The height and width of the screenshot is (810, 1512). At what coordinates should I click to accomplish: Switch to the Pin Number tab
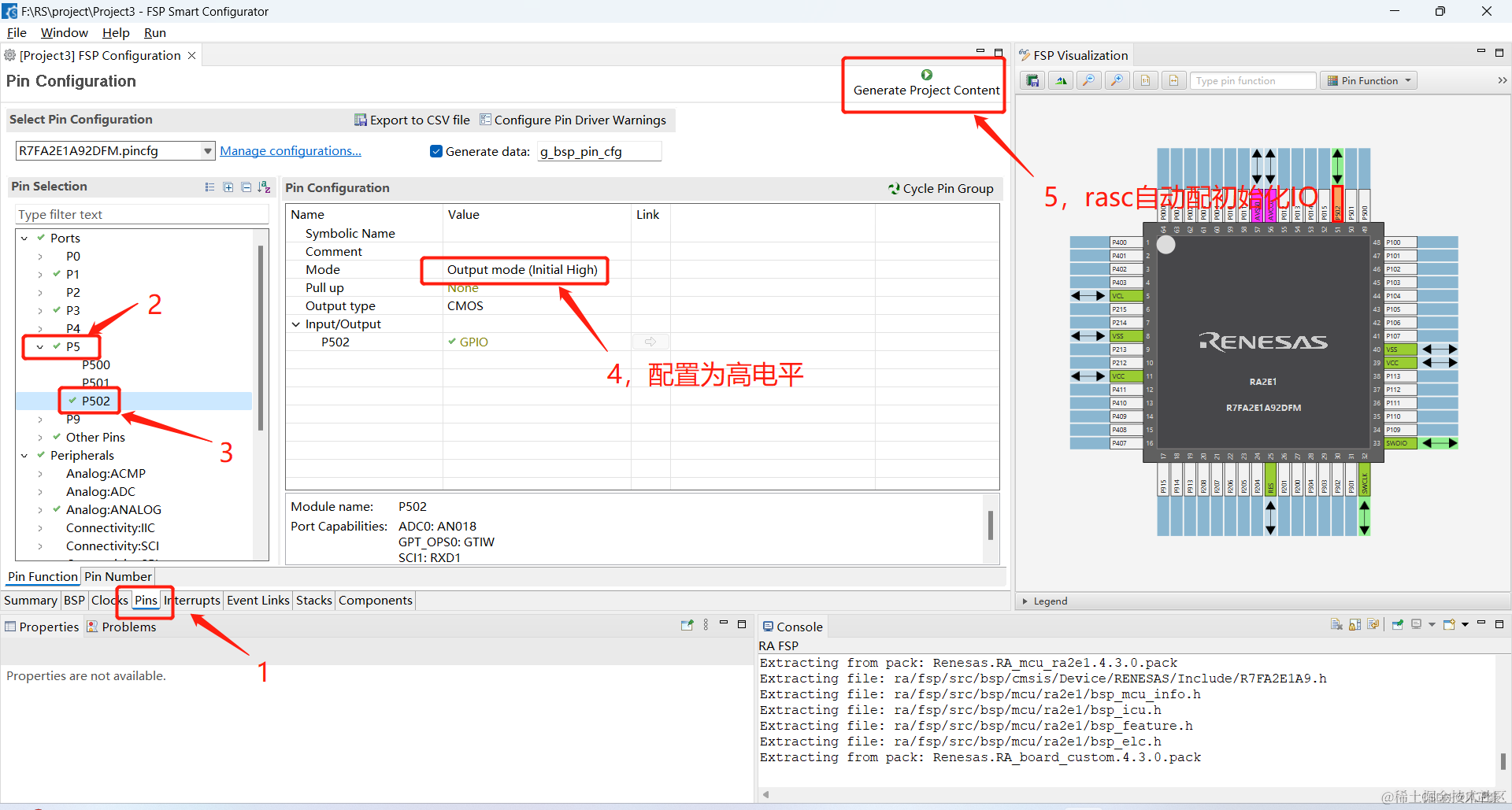[118, 576]
